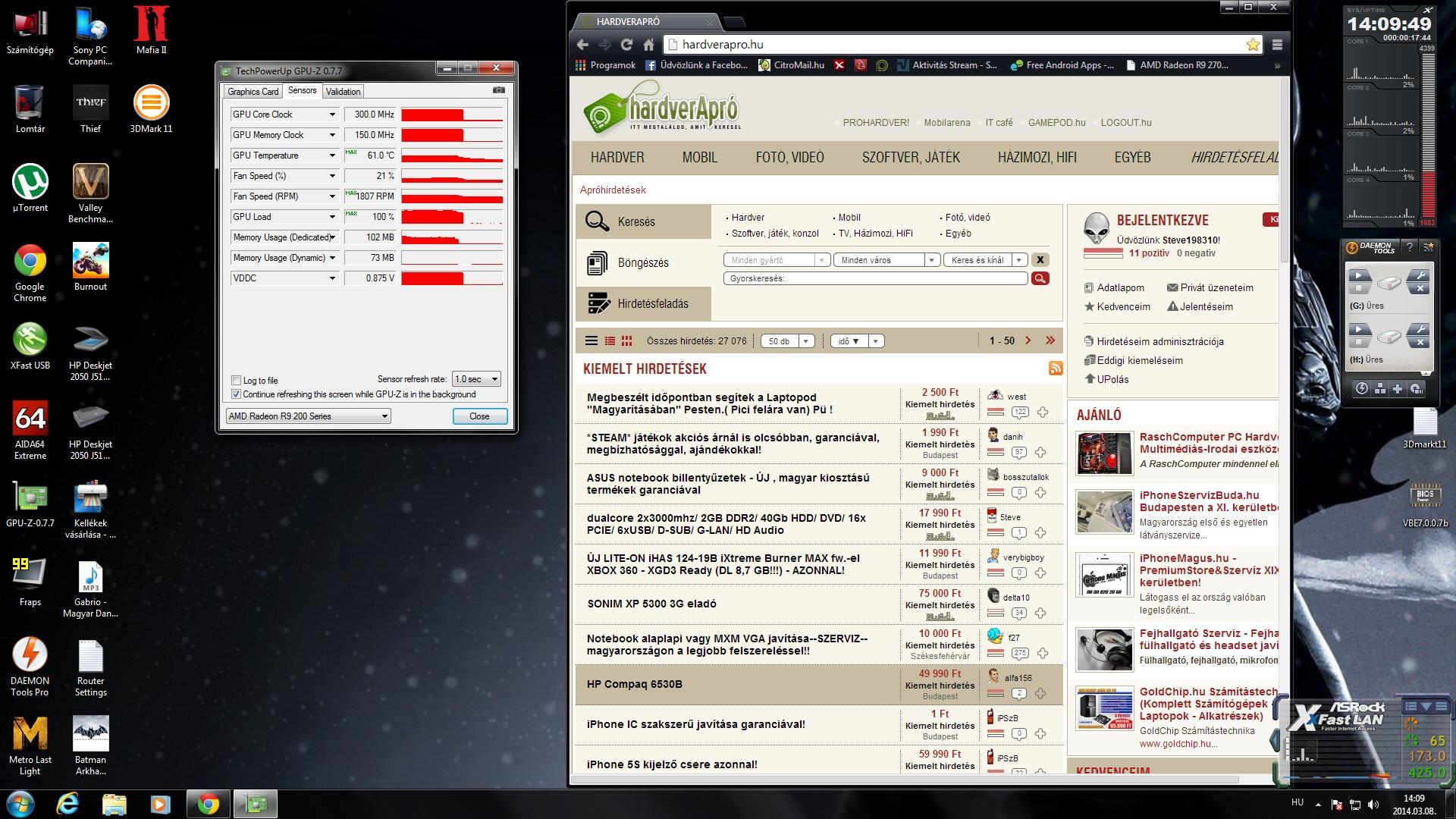Switch to plain list view icon
The width and height of the screenshot is (1456, 819).
point(591,341)
